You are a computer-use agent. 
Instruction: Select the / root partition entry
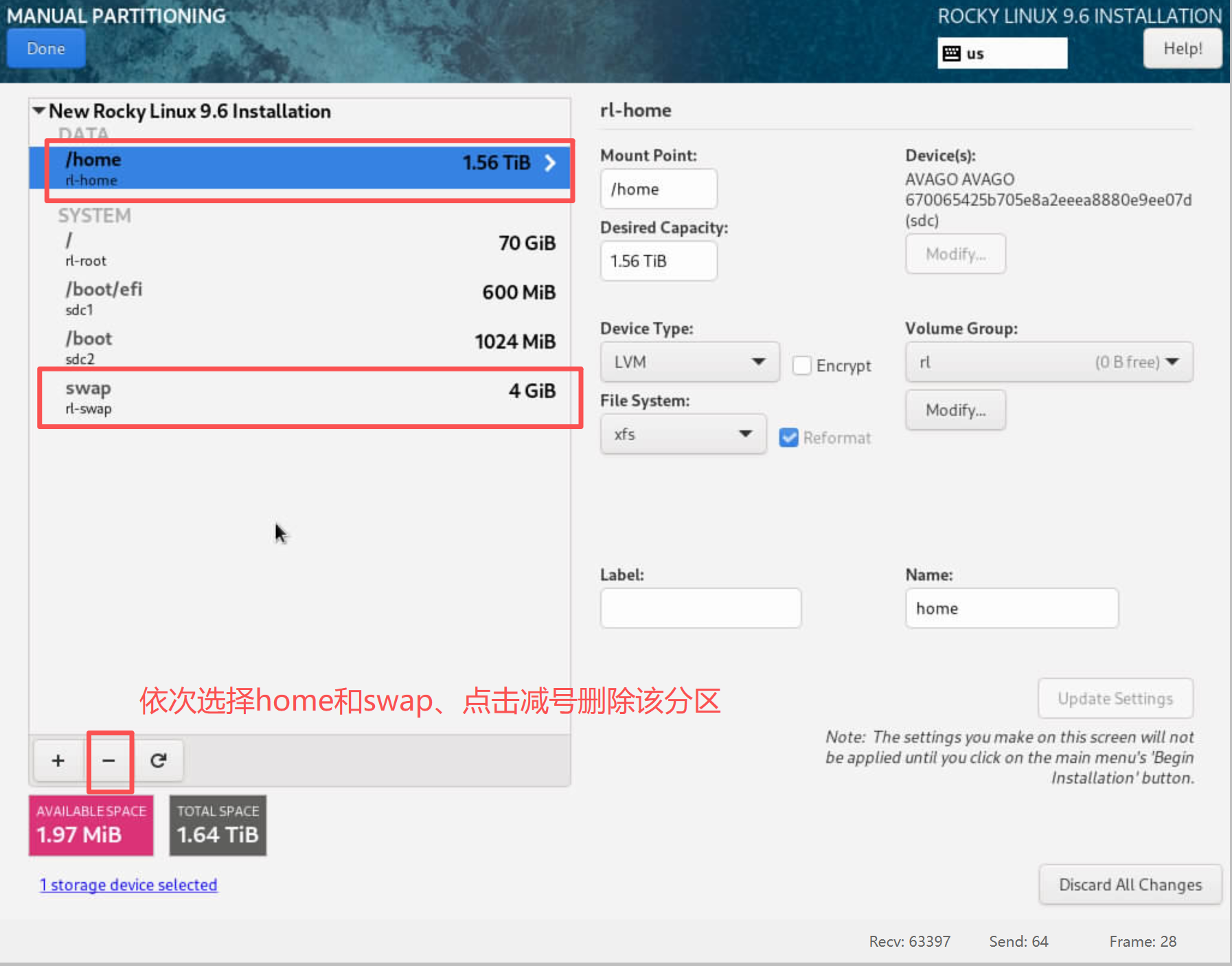(309, 249)
